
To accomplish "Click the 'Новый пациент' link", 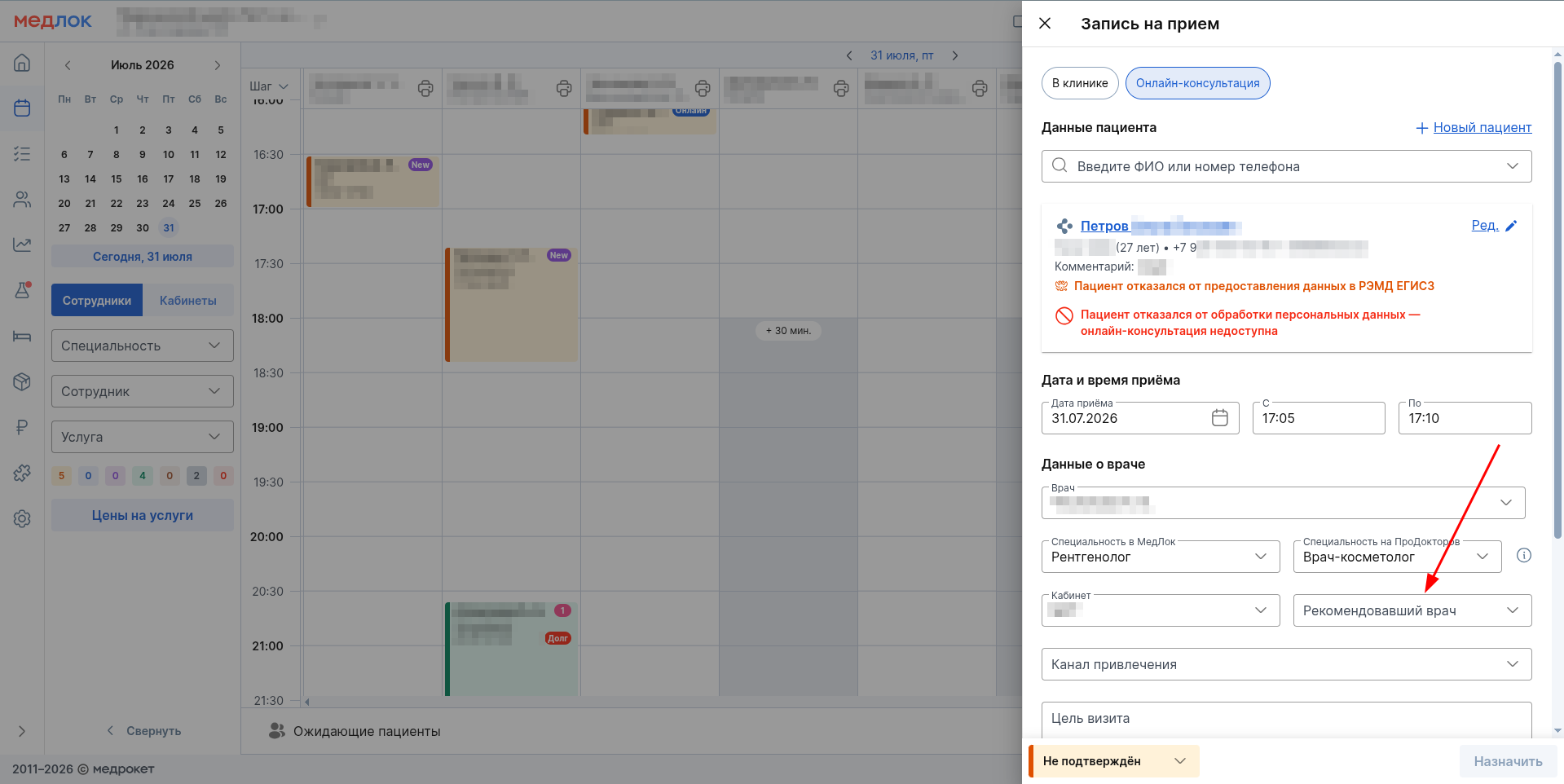I will [1482, 127].
